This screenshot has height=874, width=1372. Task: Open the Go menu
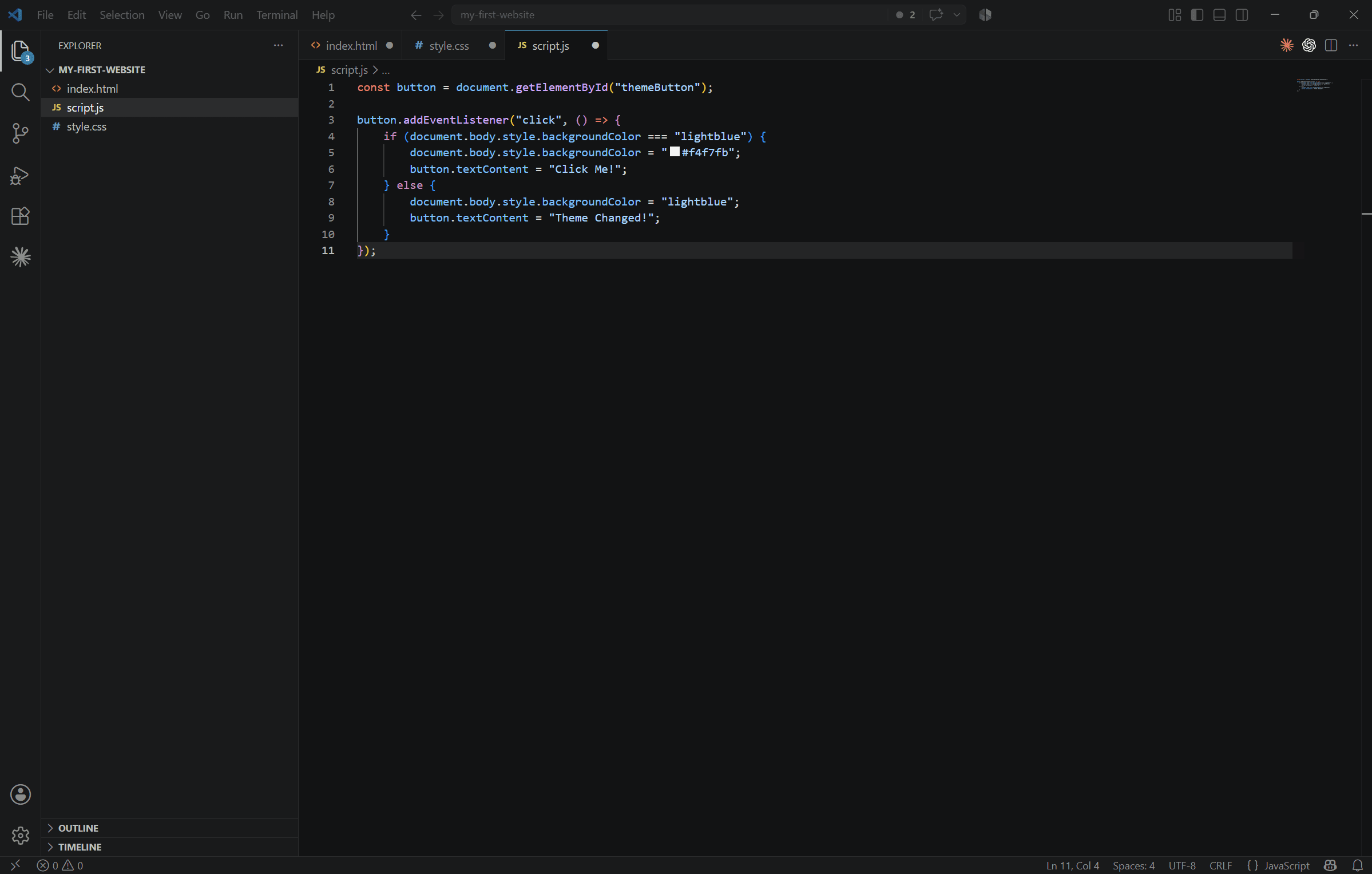point(203,15)
